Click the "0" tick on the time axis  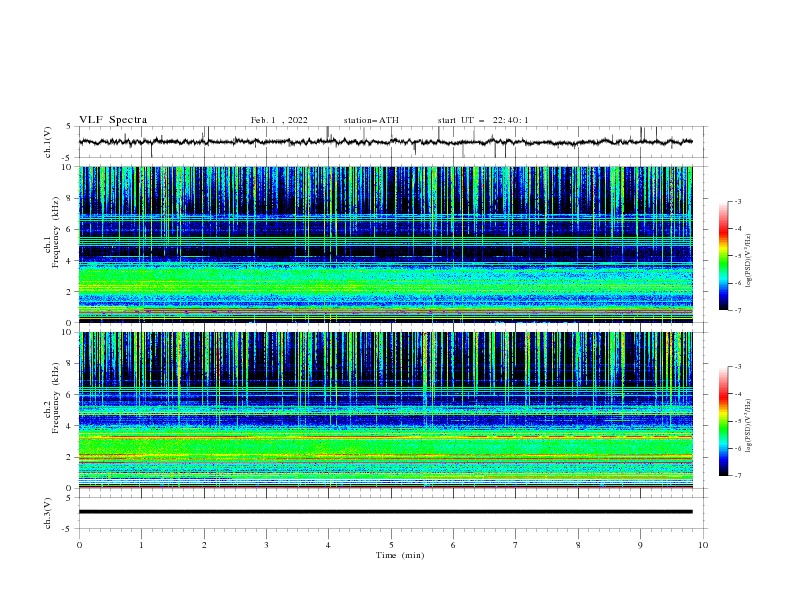[x=79, y=545]
